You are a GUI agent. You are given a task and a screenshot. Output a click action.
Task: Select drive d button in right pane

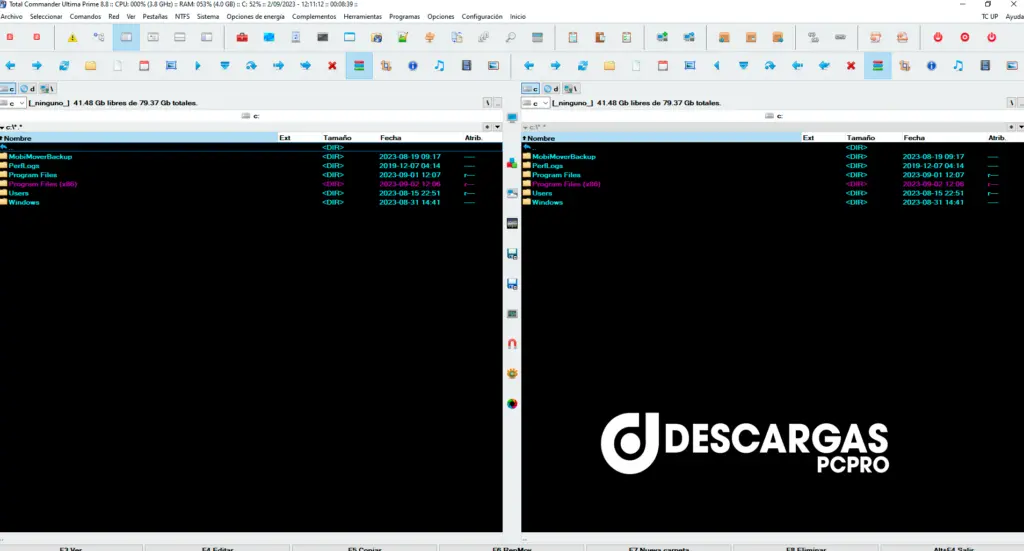pos(551,88)
